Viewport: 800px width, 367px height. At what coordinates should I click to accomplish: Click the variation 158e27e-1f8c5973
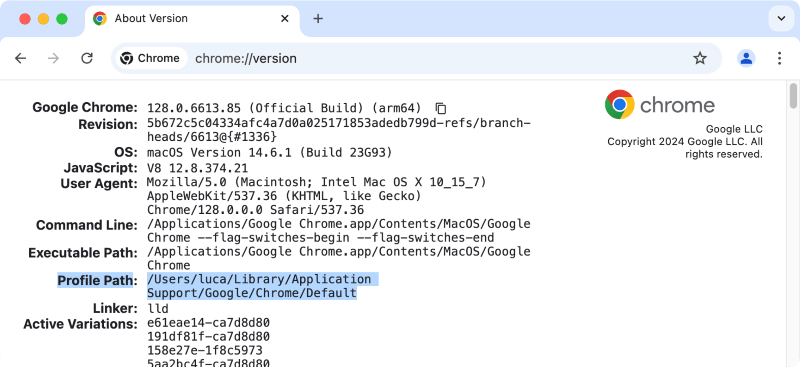point(205,350)
